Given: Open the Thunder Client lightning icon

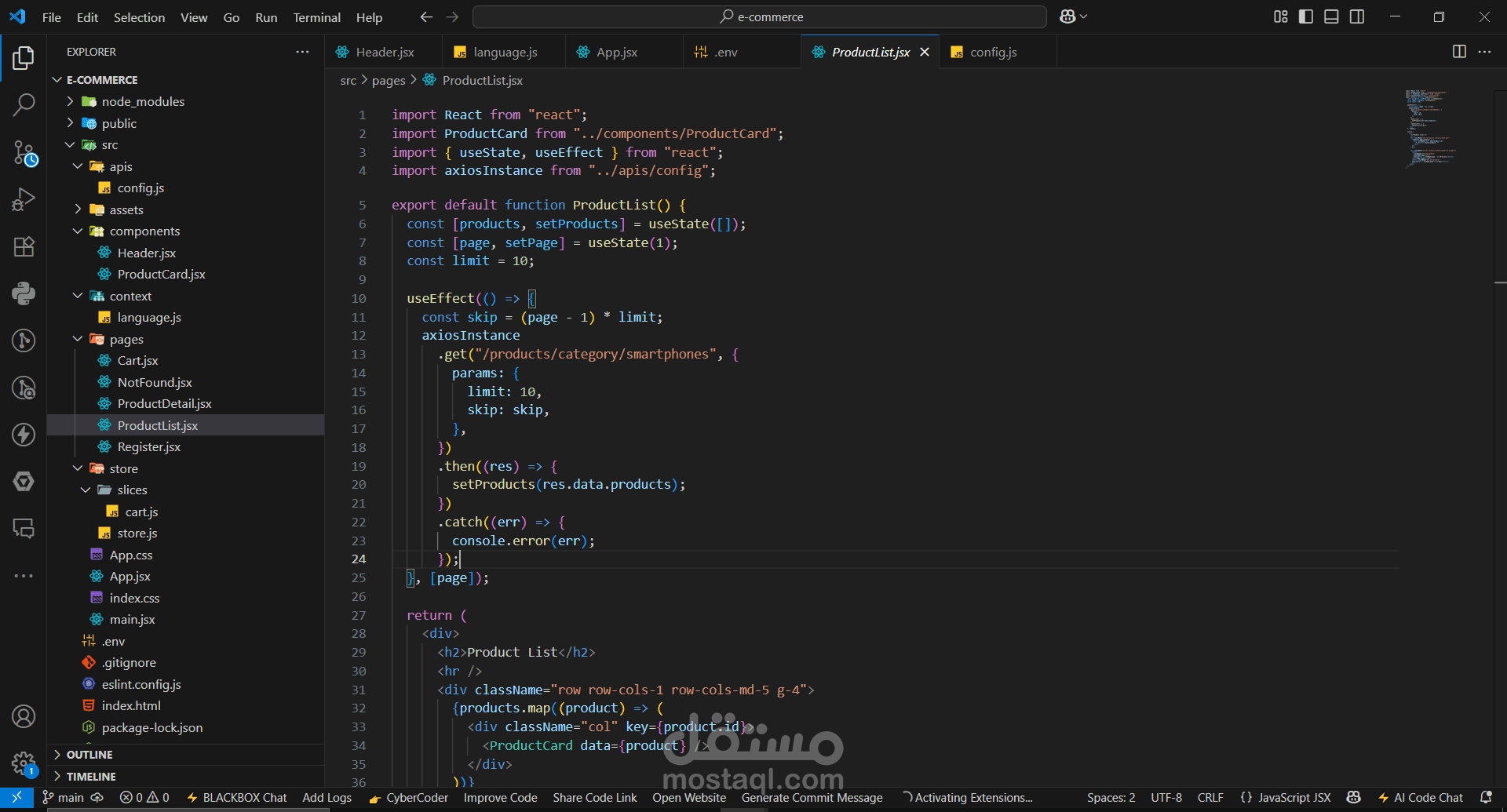Looking at the screenshot, I should pyautogui.click(x=24, y=435).
